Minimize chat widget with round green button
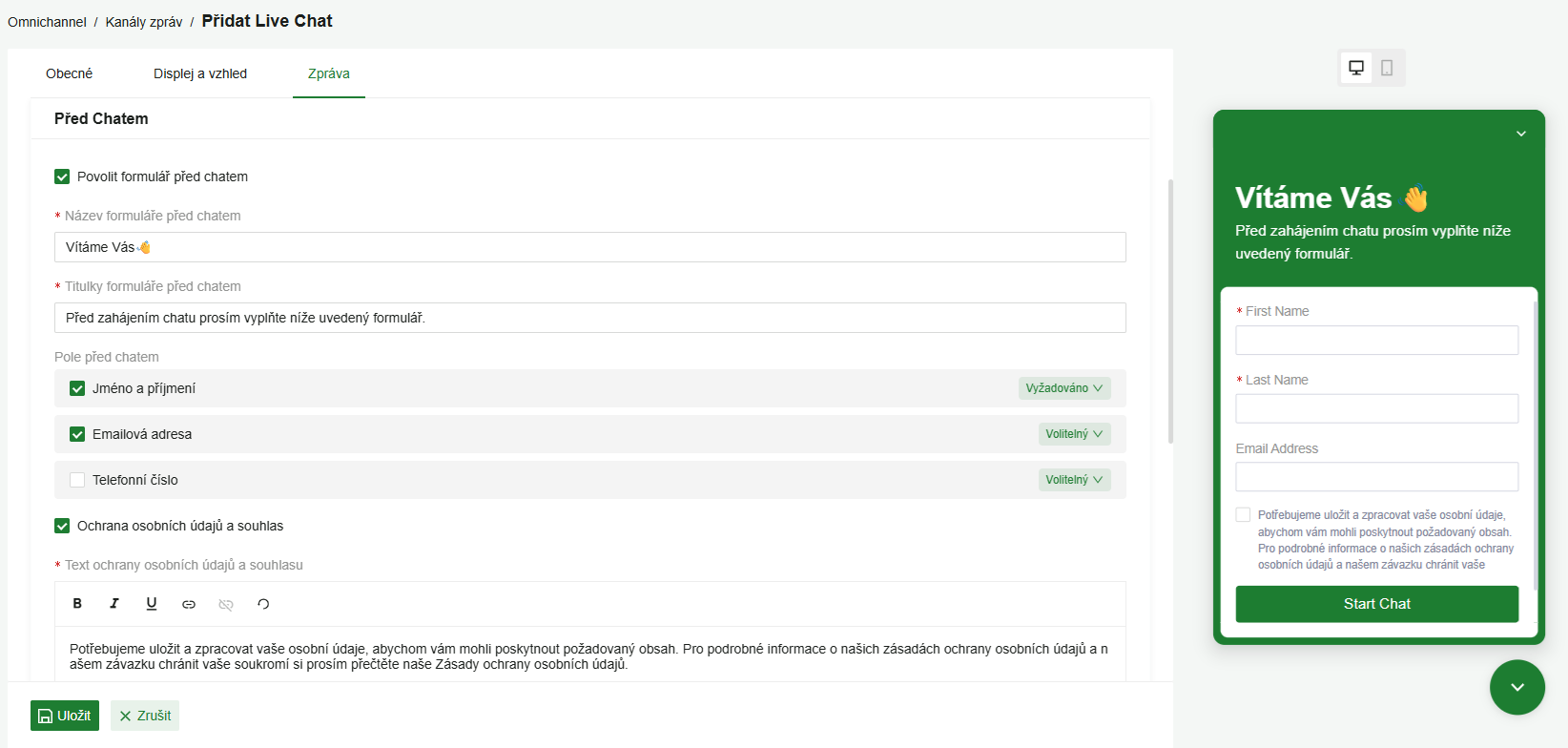This screenshot has width=1568, height=748. (x=1516, y=687)
